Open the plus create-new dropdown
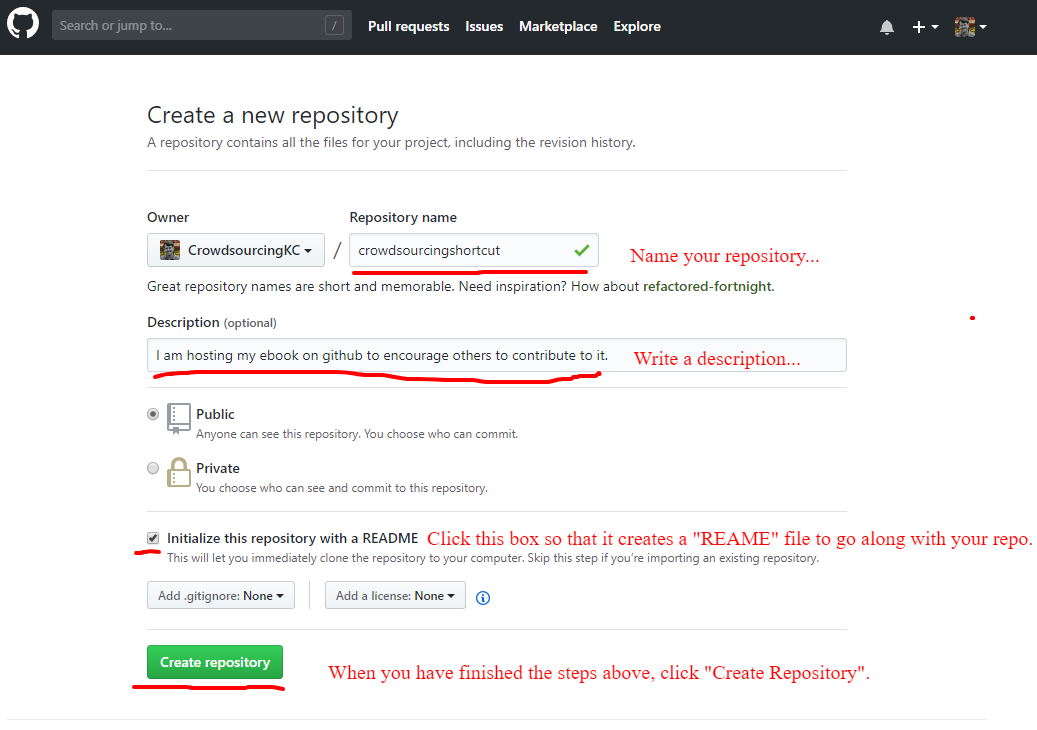 click(x=925, y=27)
